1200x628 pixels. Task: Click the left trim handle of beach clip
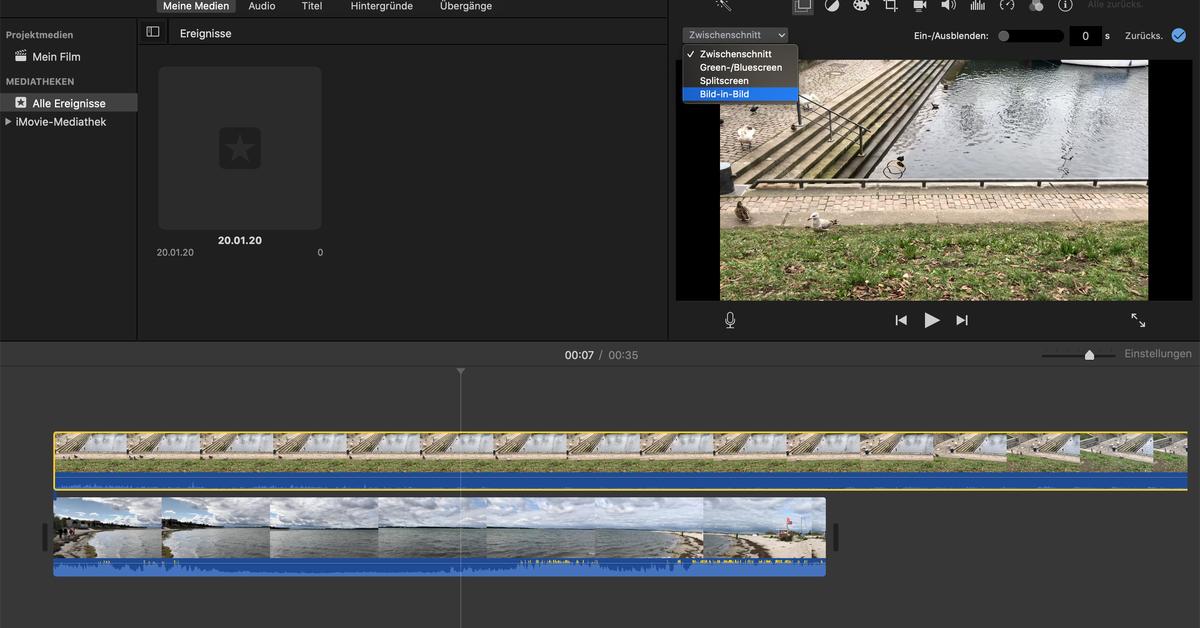(x=45, y=537)
